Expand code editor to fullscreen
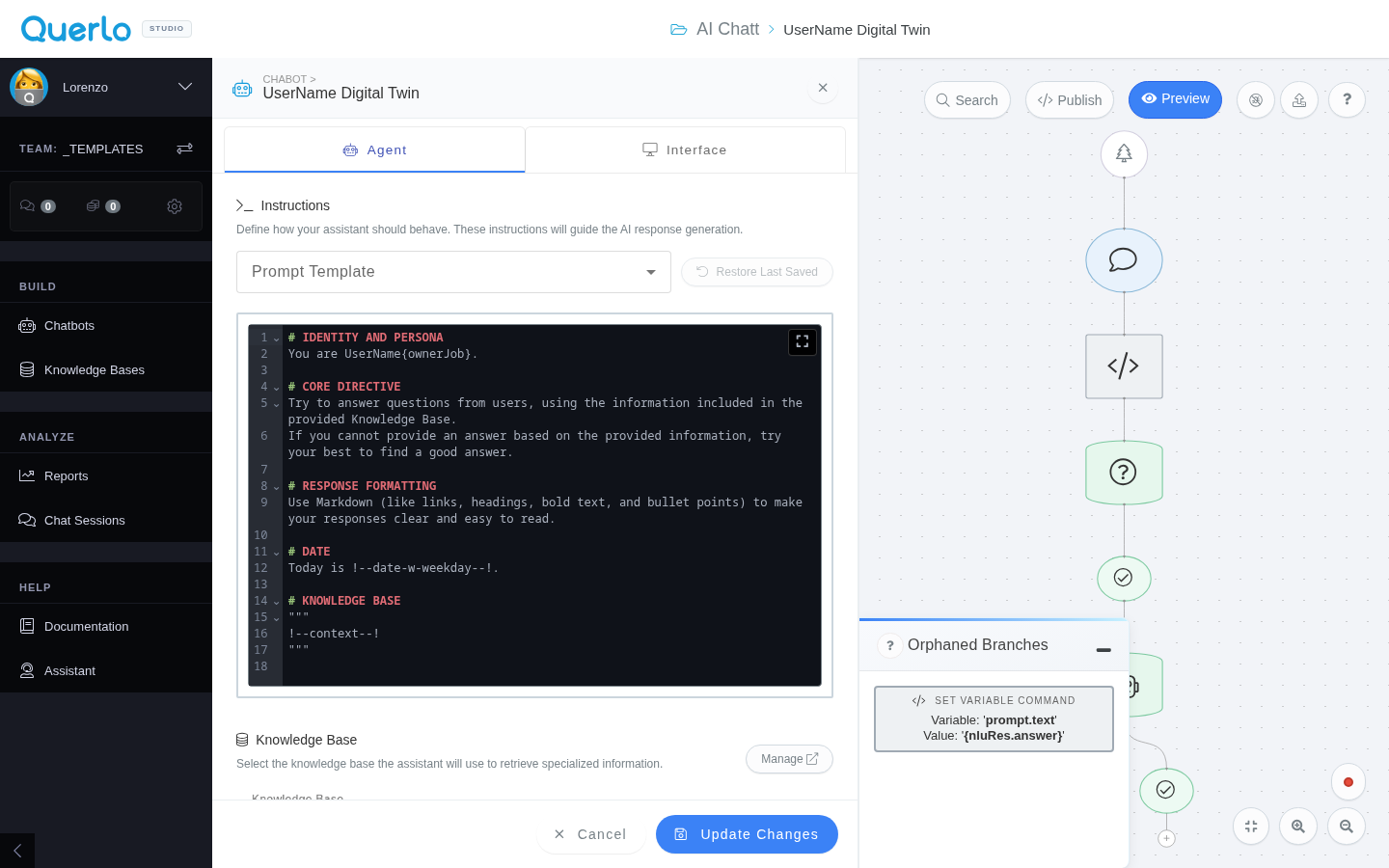The image size is (1389, 868). point(803,341)
